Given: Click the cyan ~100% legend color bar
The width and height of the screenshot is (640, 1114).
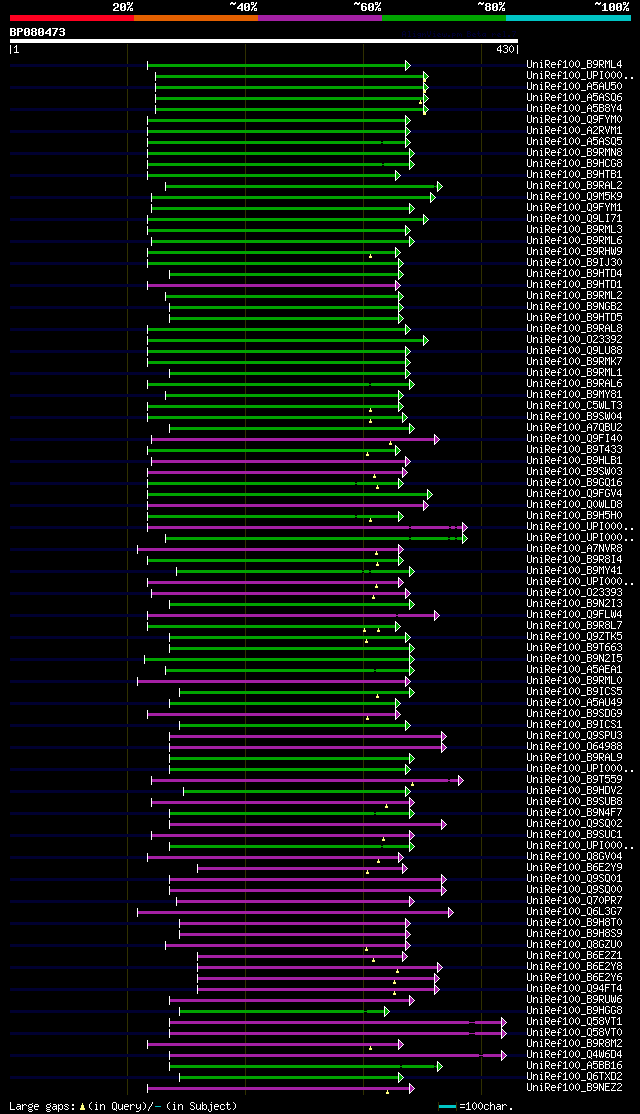Looking at the screenshot, I should (568, 18).
